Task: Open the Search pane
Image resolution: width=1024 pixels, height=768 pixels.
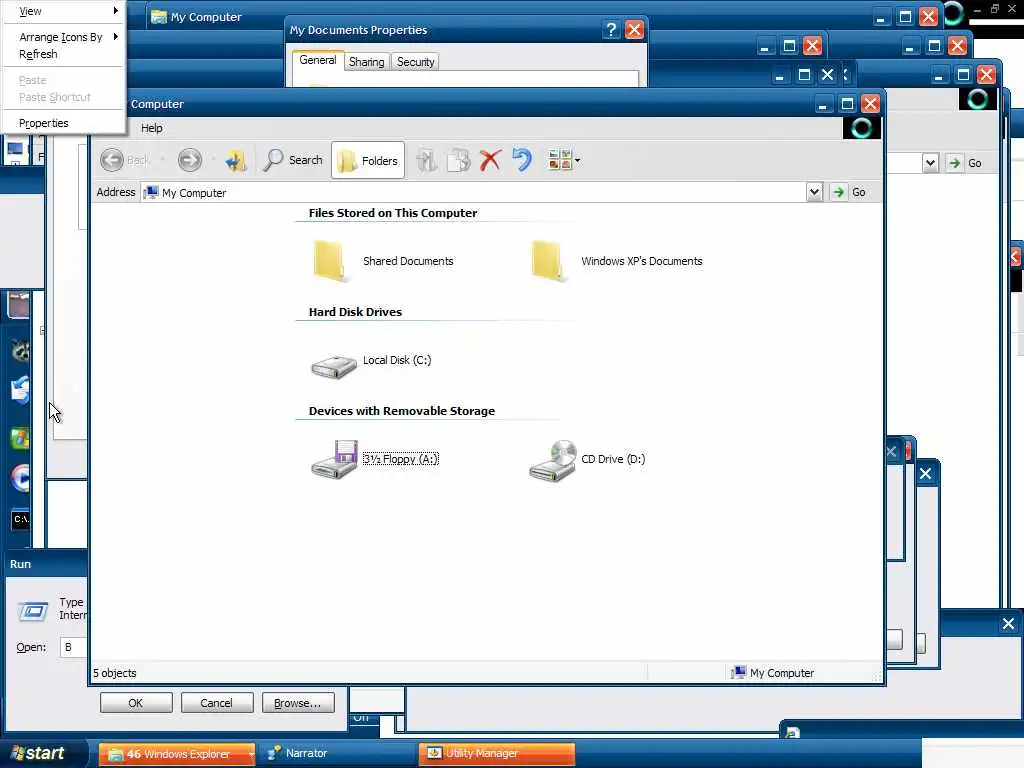Action: 293,160
